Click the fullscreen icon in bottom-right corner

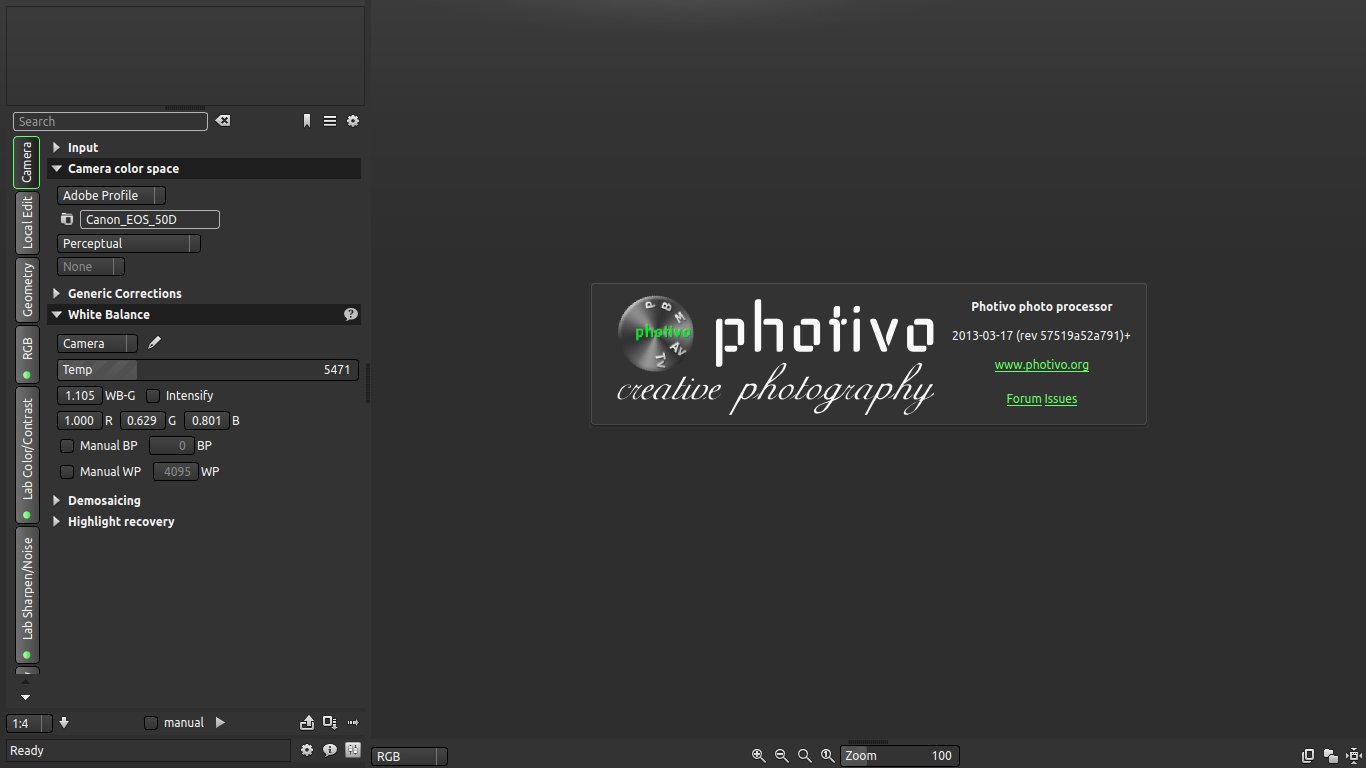tap(1354, 756)
